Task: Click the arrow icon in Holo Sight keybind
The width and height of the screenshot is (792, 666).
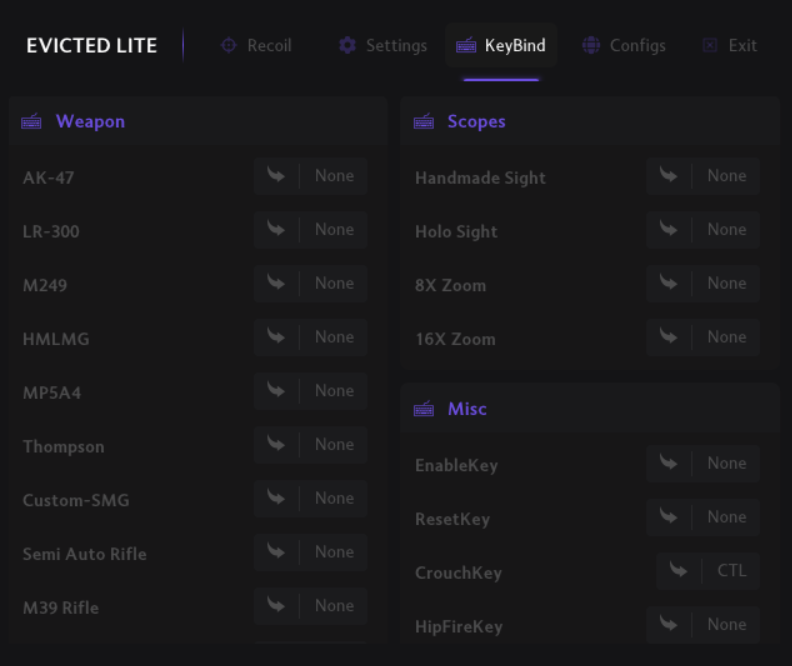Action: [x=668, y=229]
